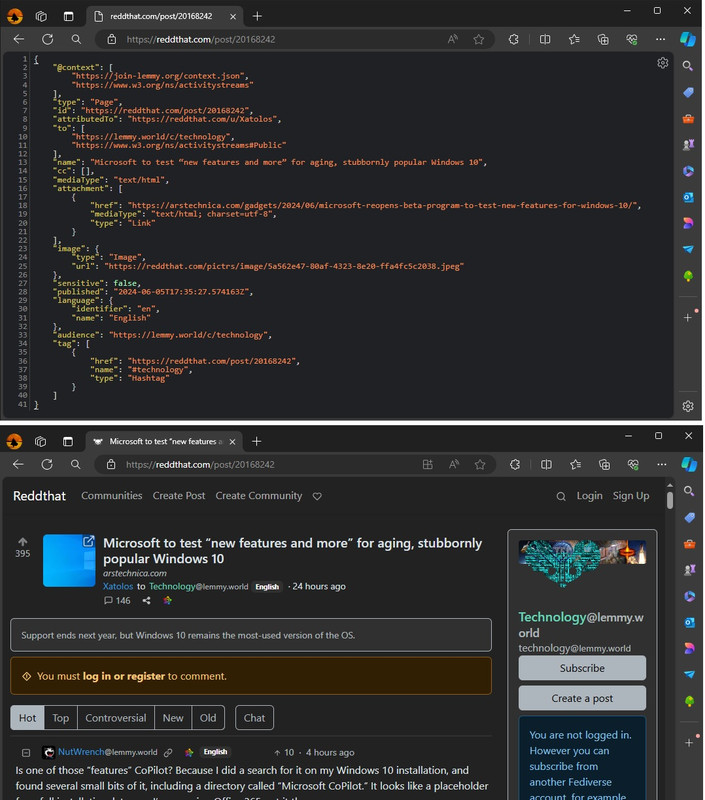705x800 pixels.
Task: Open sidebar search in top browser window
Action: pos(688,66)
